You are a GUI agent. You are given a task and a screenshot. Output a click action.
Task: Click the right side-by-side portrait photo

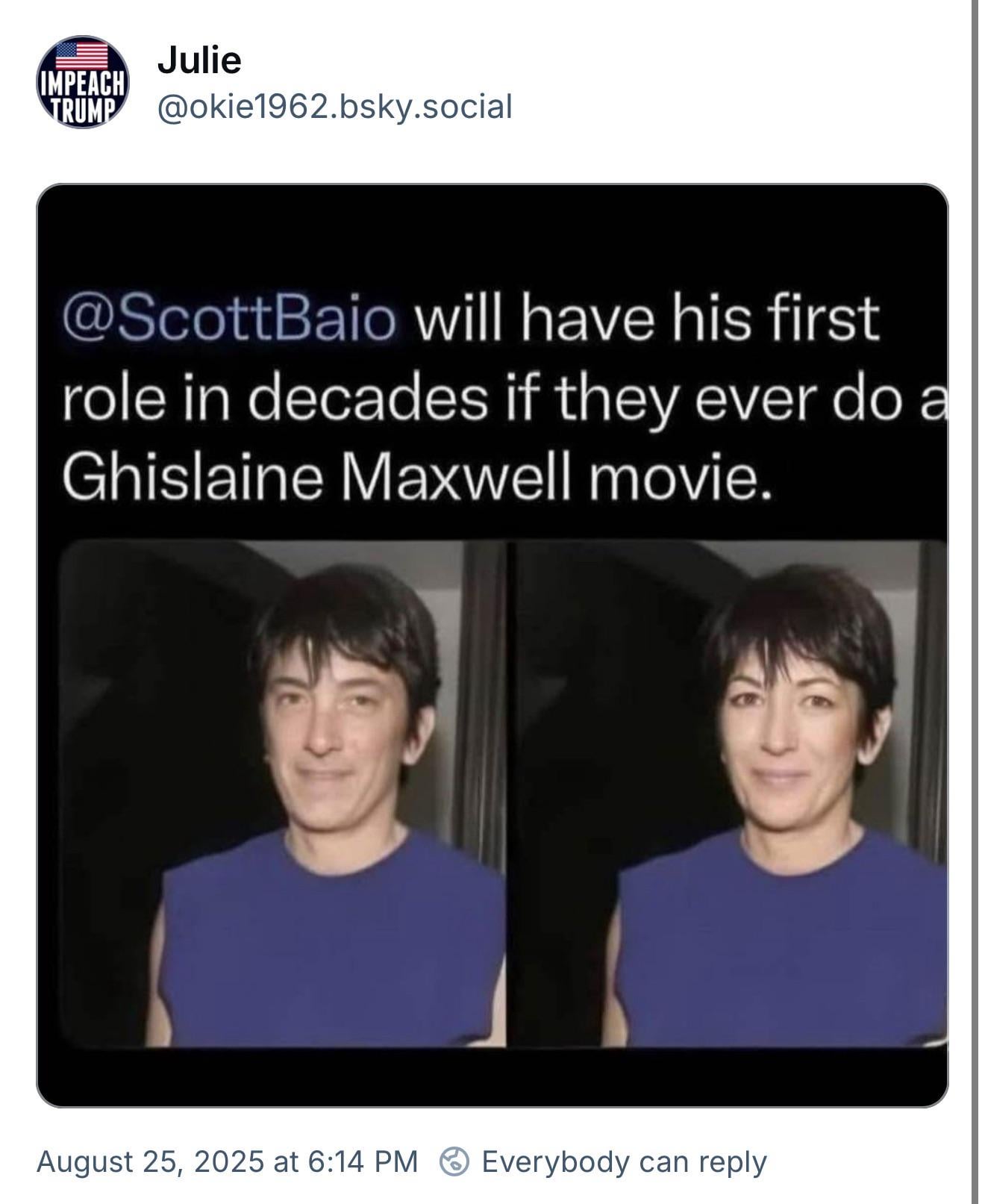(731, 793)
